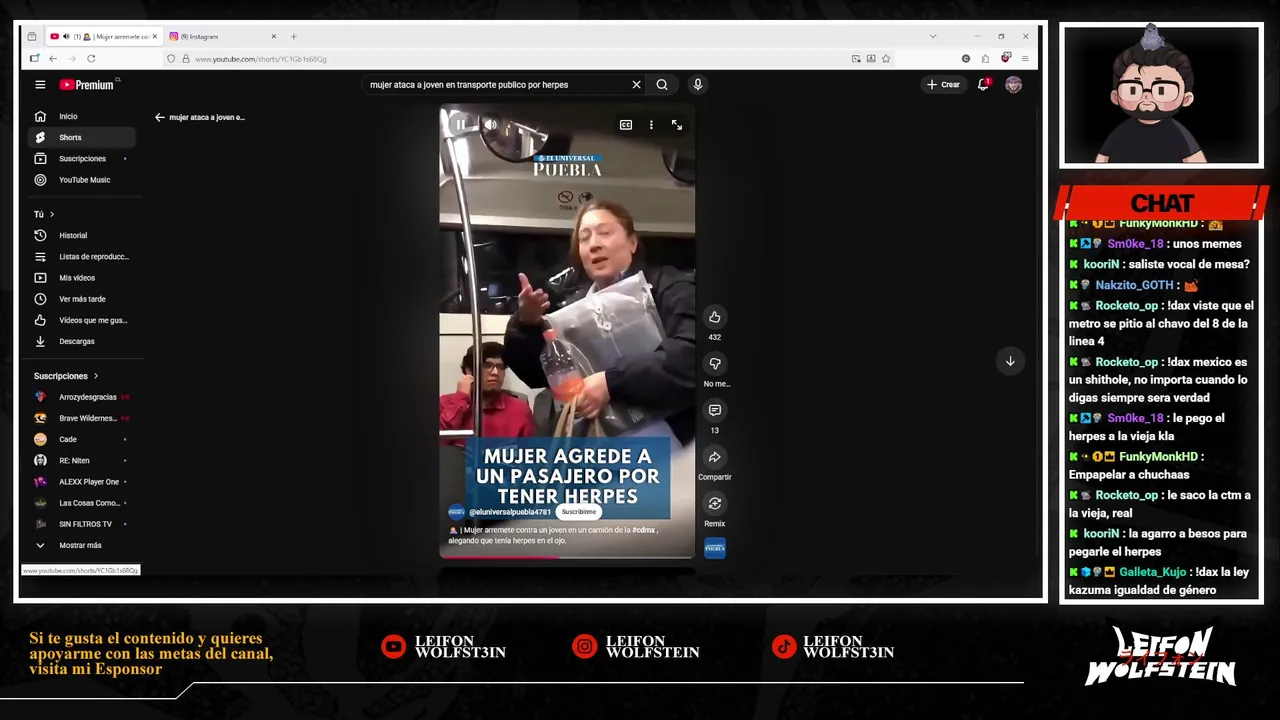Like the Short video

point(715,317)
